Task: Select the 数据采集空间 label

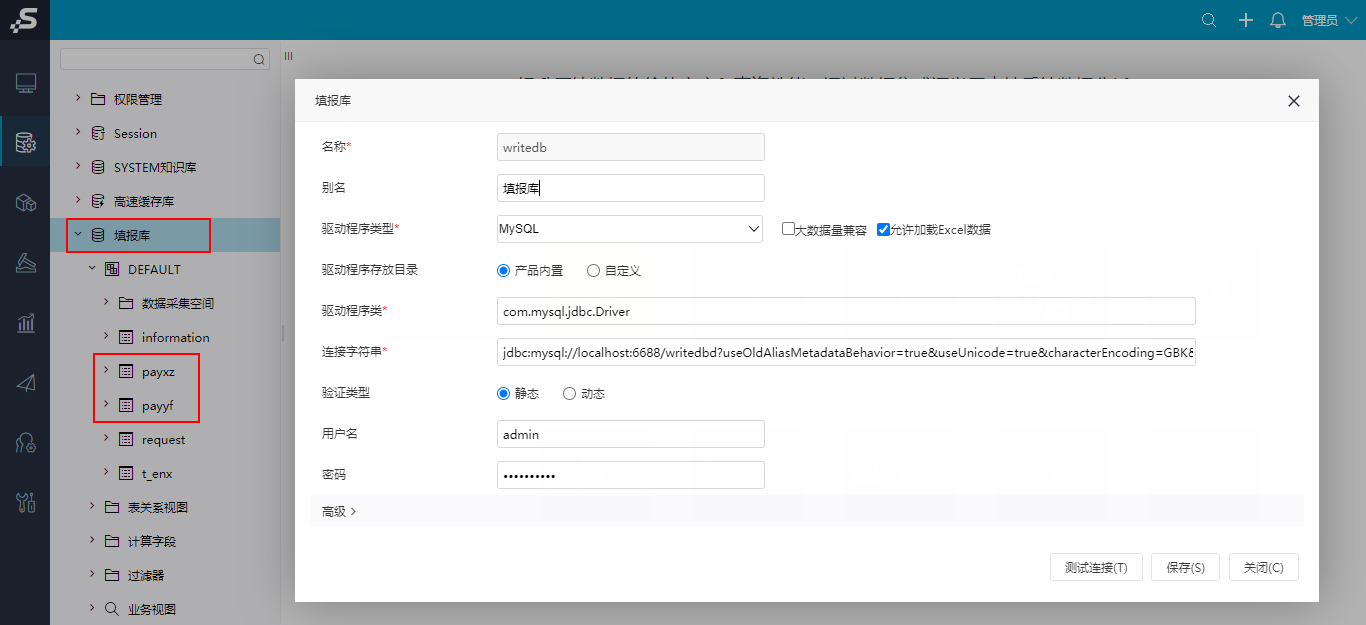Action: pyautogui.click(x=178, y=303)
